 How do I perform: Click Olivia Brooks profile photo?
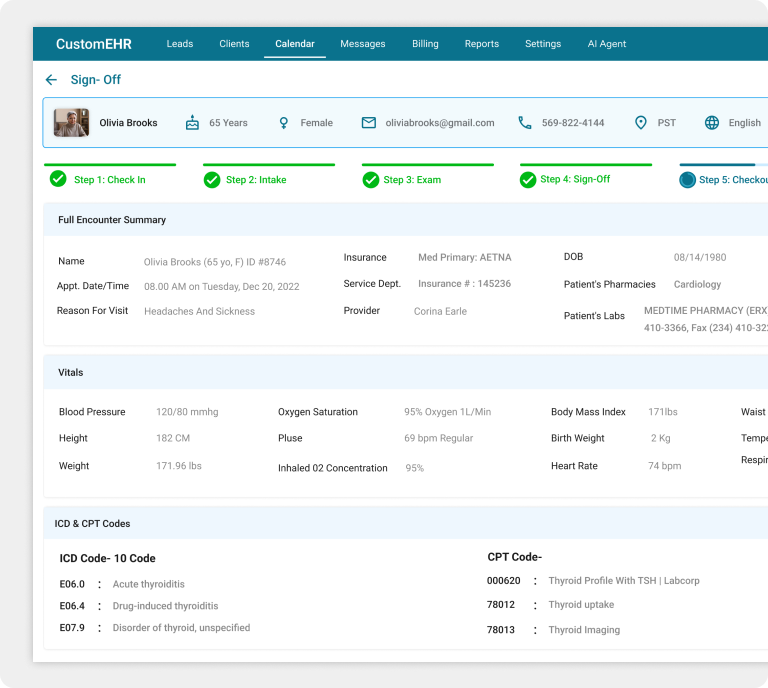[71, 123]
